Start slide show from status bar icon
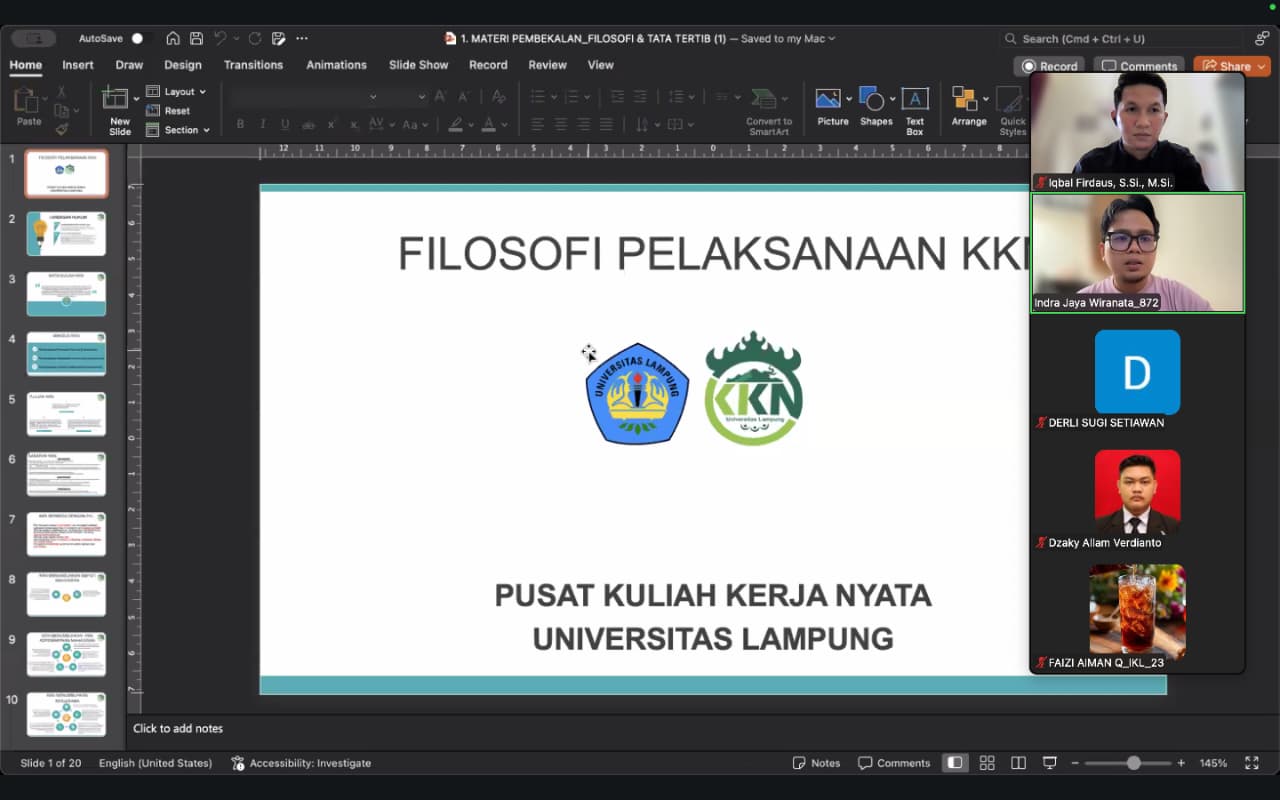 [1049, 763]
